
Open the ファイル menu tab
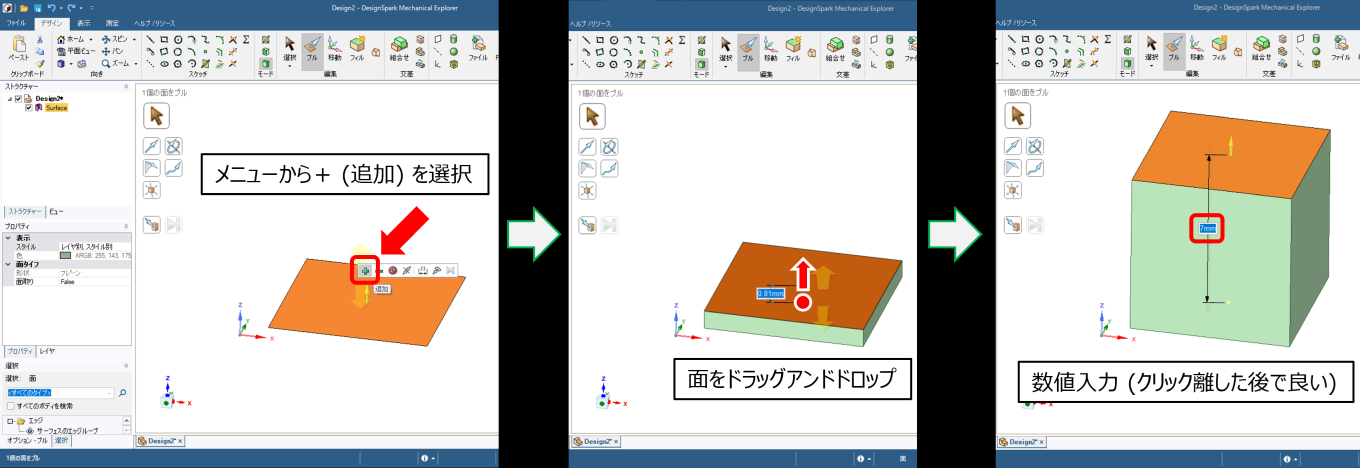point(17,21)
